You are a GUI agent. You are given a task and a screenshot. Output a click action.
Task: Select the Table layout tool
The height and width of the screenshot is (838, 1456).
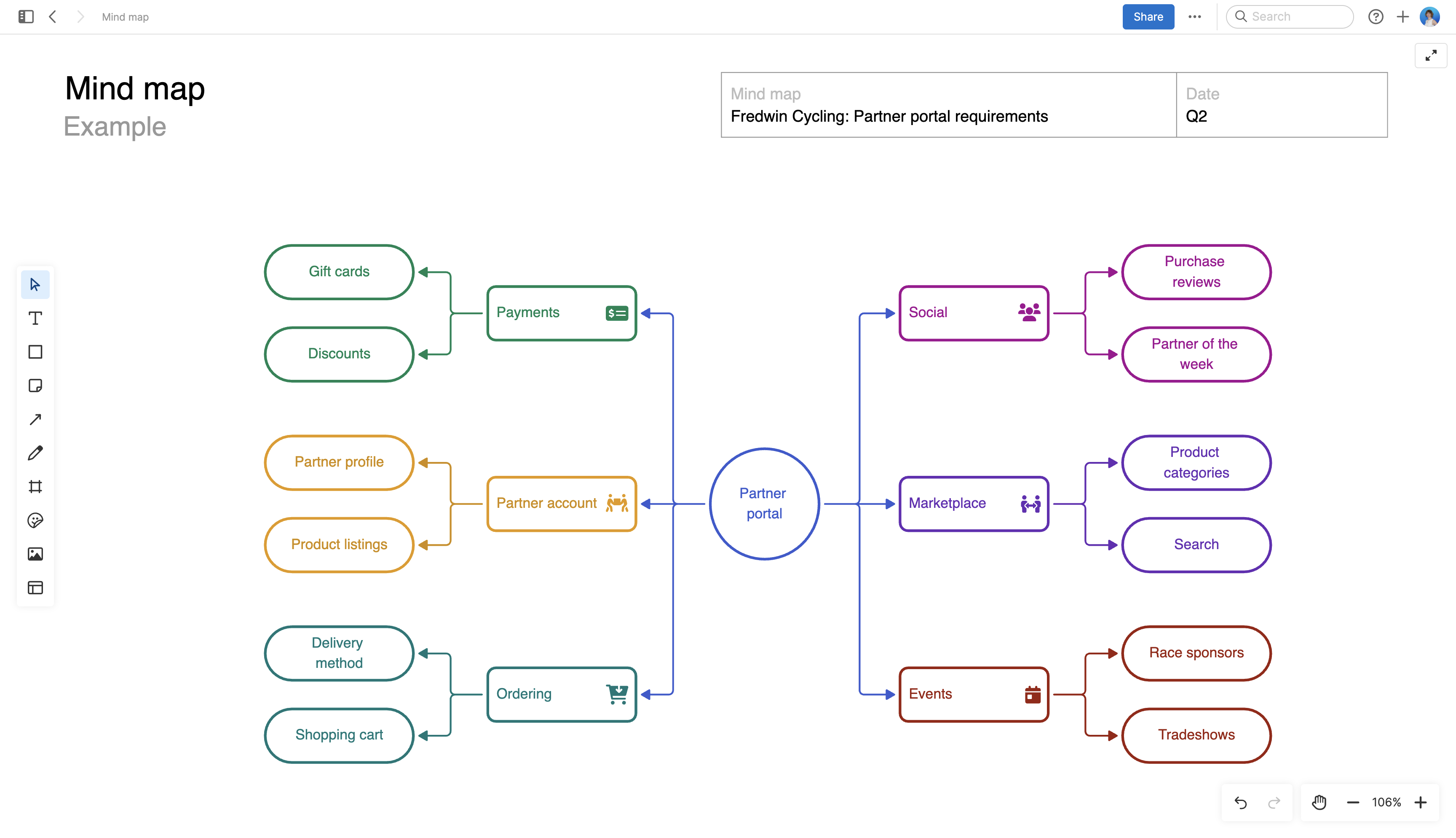35,587
